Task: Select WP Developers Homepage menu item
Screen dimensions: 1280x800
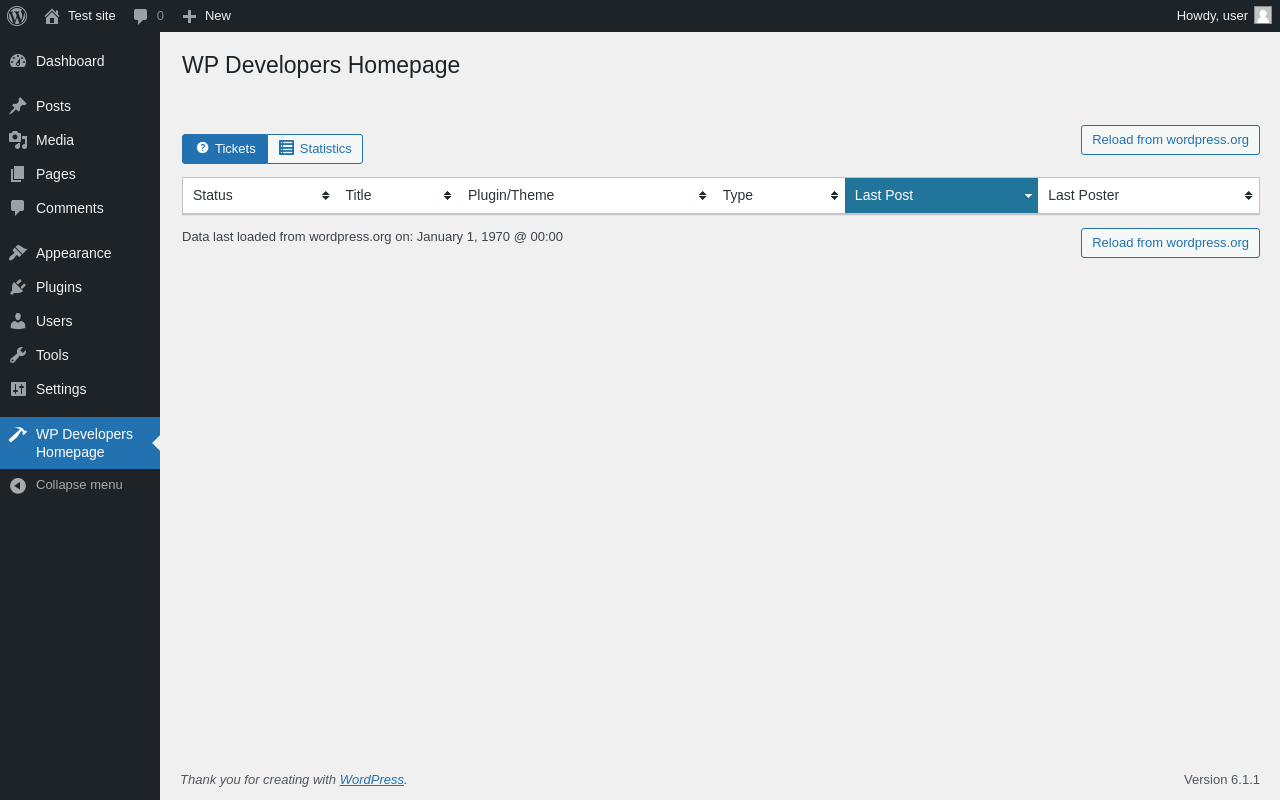Action: click(80, 443)
